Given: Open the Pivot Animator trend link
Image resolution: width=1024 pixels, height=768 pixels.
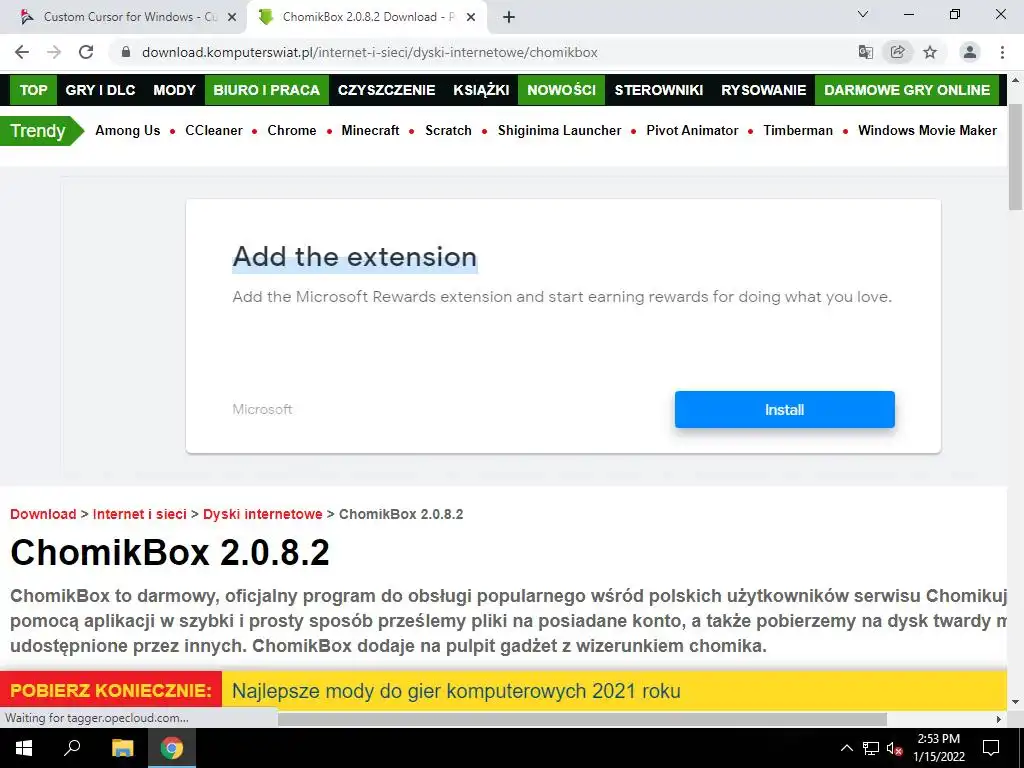Looking at the screenshot, I should [692, 131].
